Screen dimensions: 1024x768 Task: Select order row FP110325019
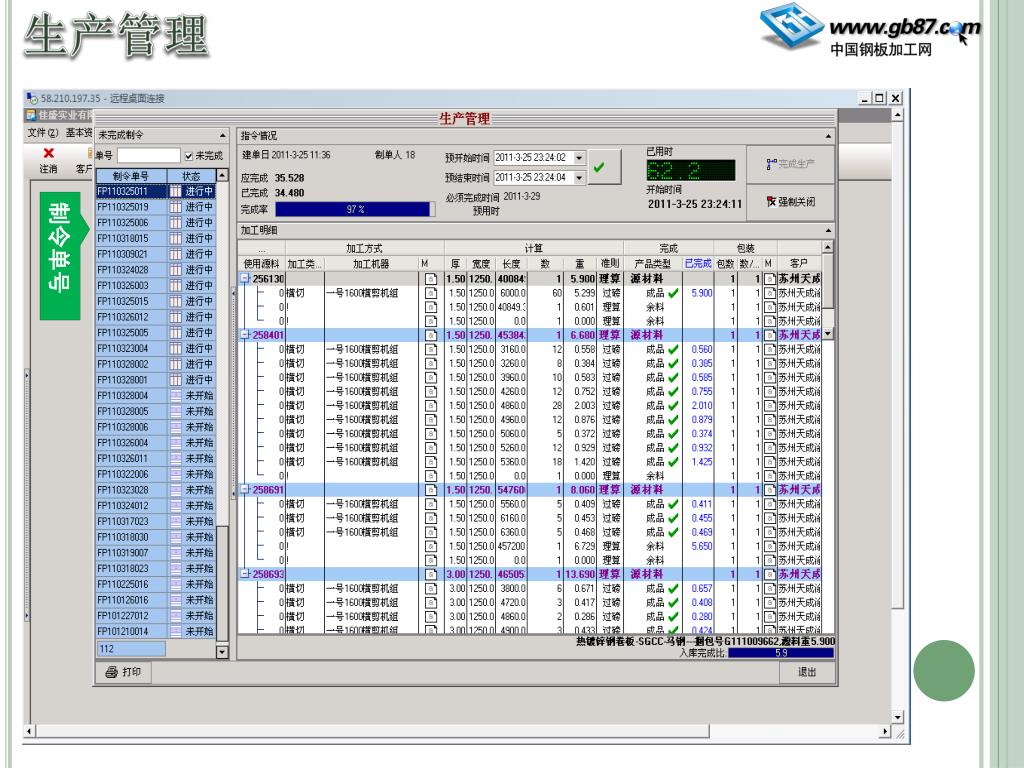(155, 207)
